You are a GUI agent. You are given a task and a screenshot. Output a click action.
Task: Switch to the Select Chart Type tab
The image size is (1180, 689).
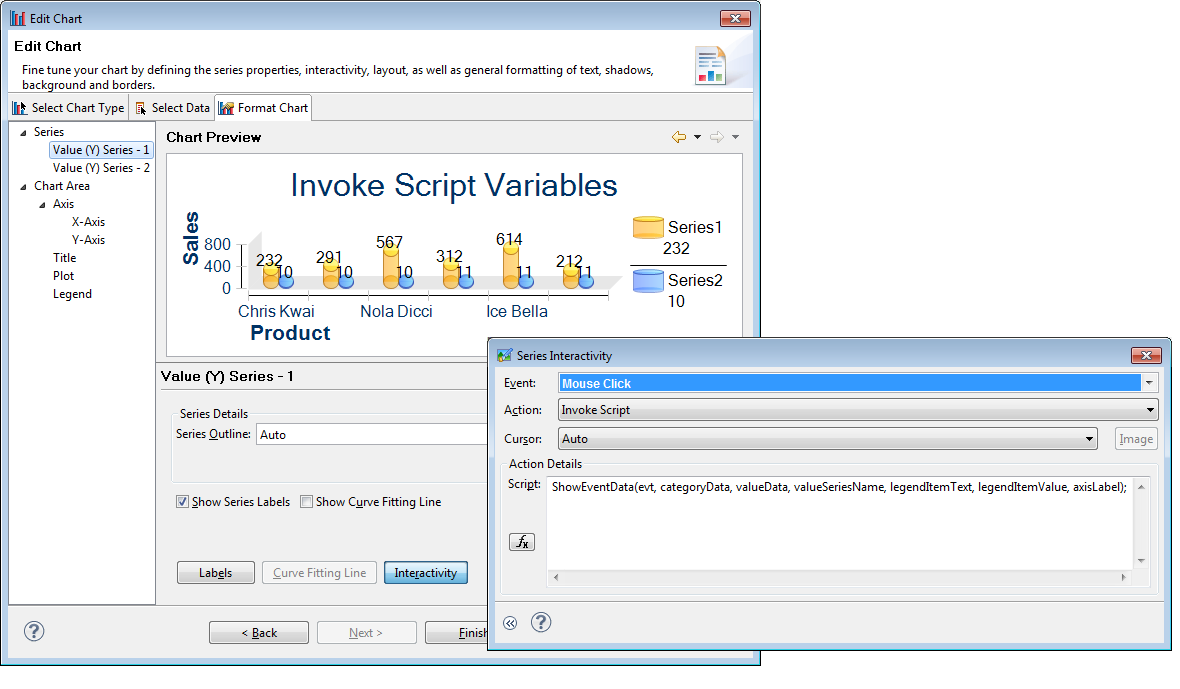68,108
